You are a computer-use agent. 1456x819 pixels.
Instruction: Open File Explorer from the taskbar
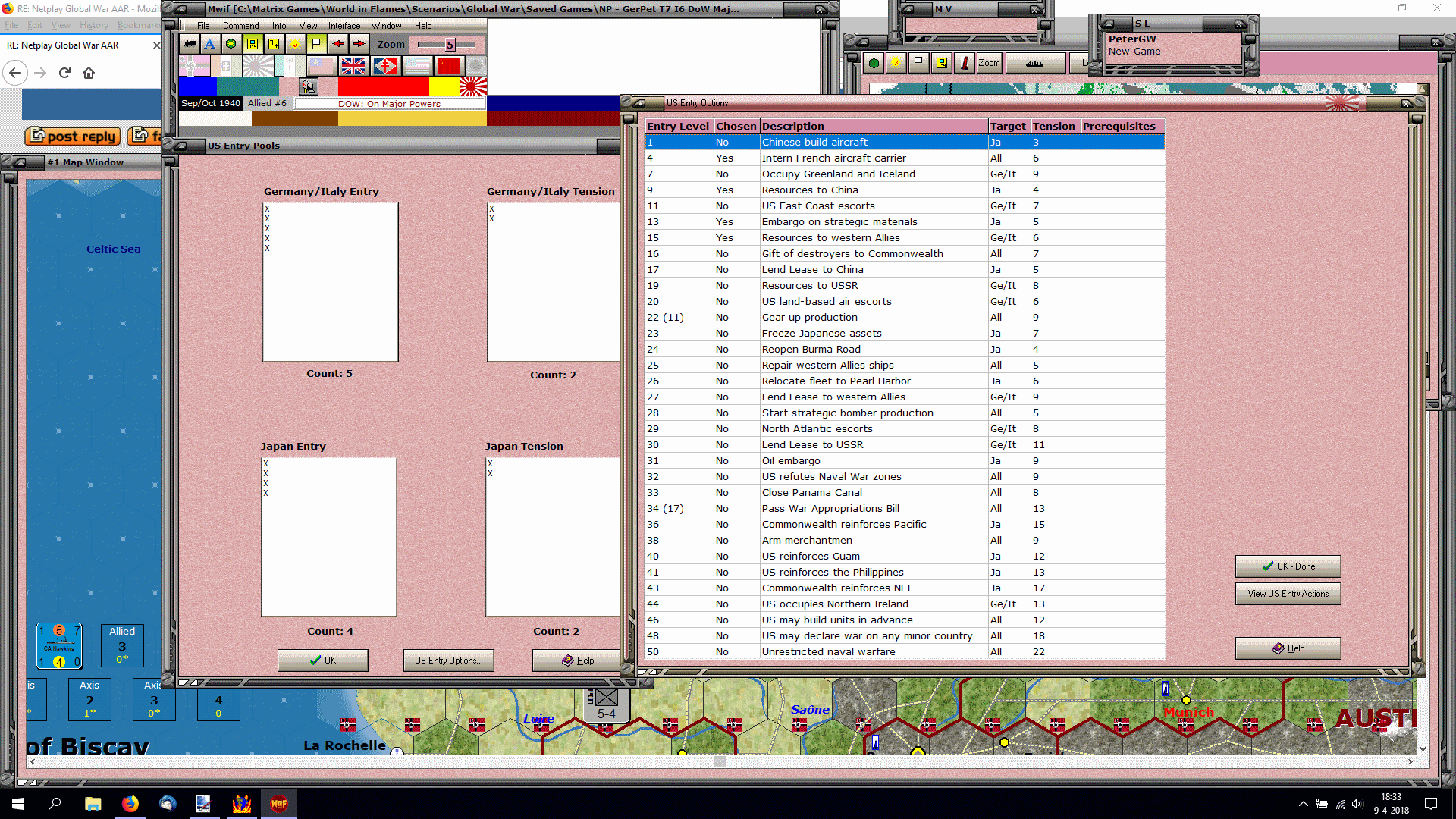pos(93,804)
